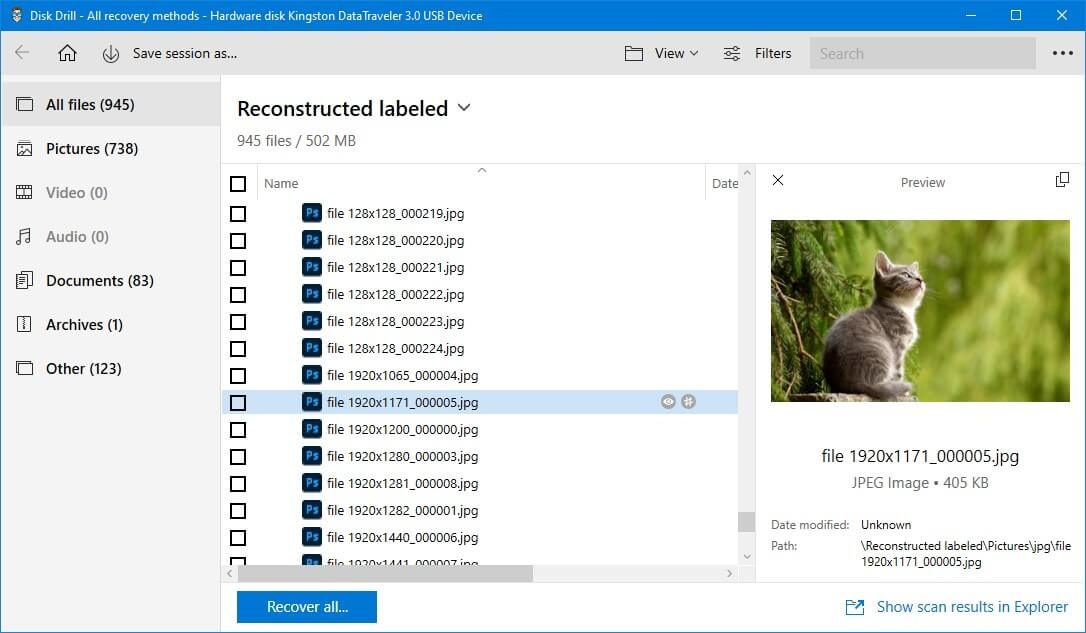This screenshot has width=1086, height=633.
Task: Click the hash icon on highlighted file row
Action: pos(688,402)
